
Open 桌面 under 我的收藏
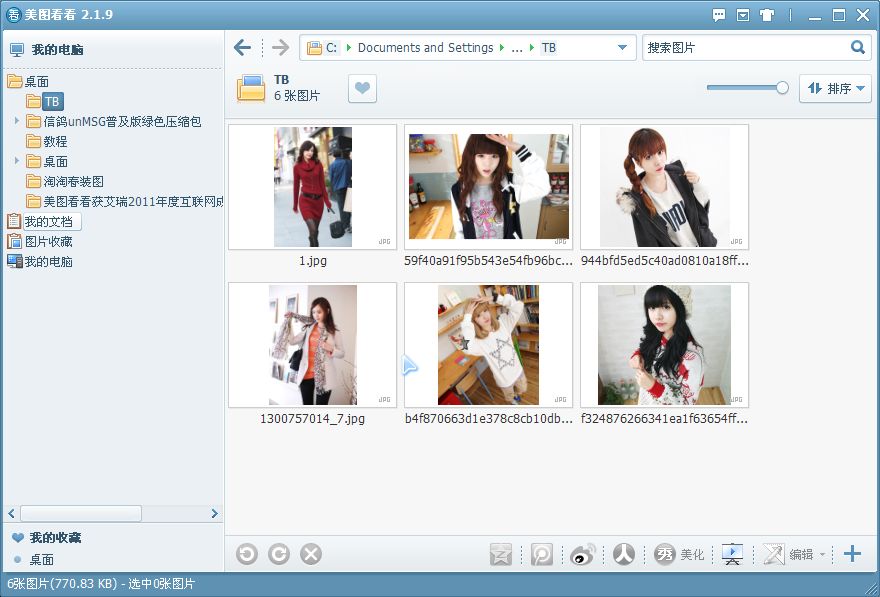(42, 559)
